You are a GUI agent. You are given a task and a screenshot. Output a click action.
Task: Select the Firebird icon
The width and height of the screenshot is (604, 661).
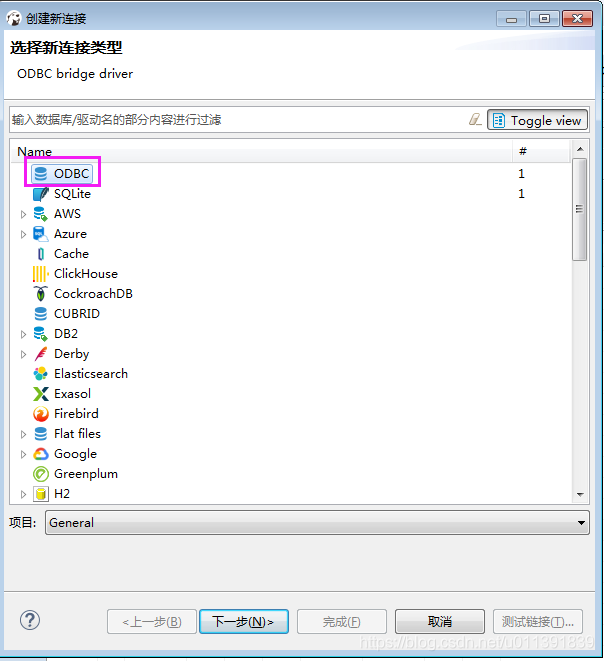pyautogui.click(x=40, y=414)
